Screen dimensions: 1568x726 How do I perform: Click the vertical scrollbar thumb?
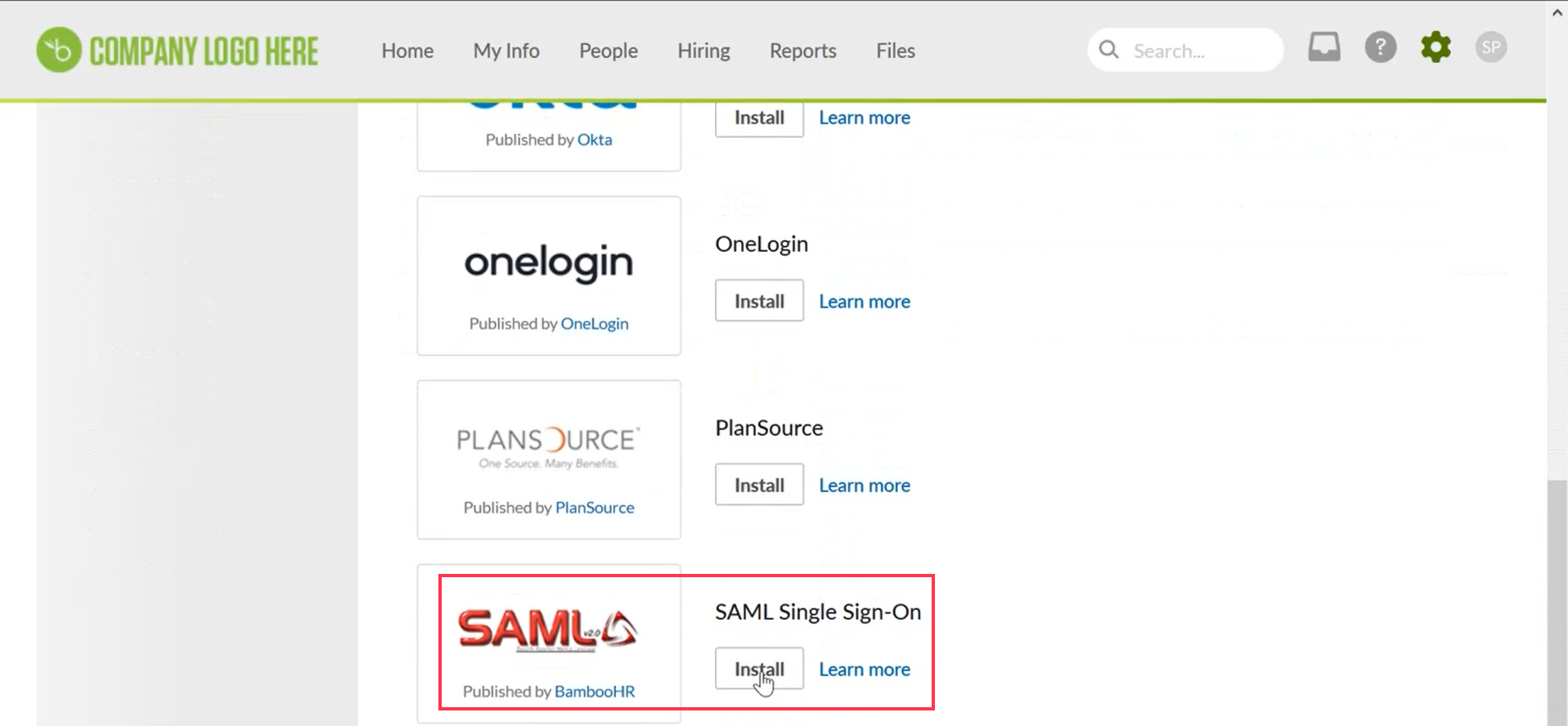pos(1557,602)
